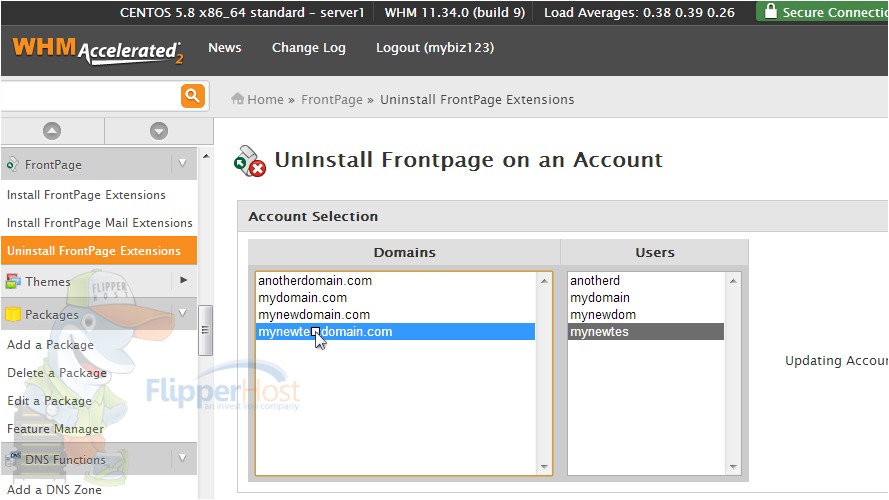Click the Uninstall Frontpage page heading icon
The image size is (889, 500).
pyautogui.click(x=249, y=162)
